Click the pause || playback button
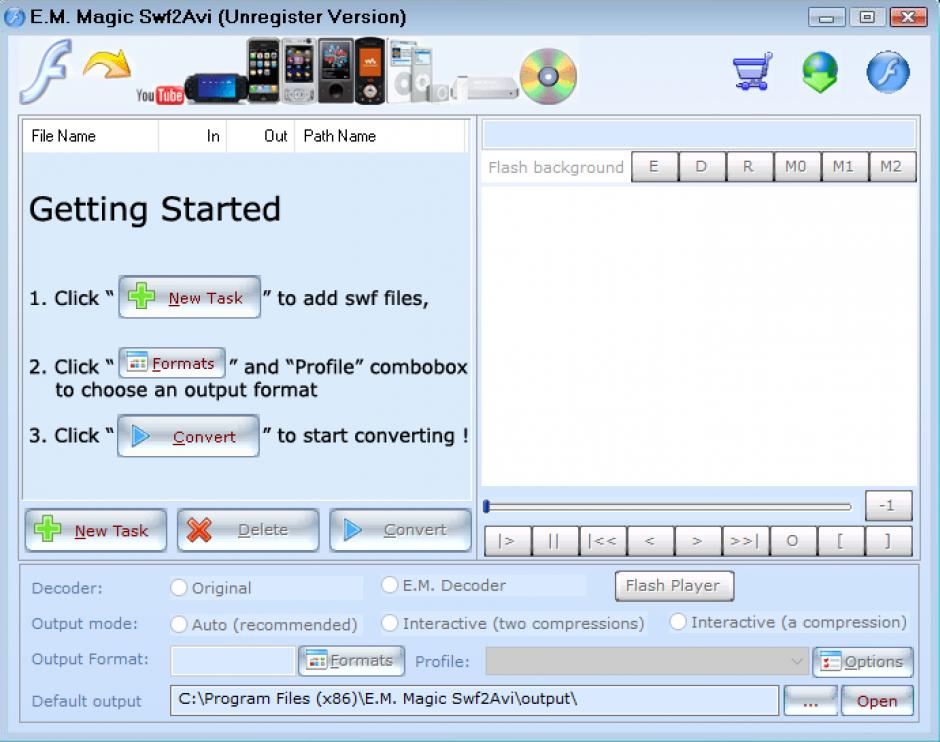 coord(555,541)
